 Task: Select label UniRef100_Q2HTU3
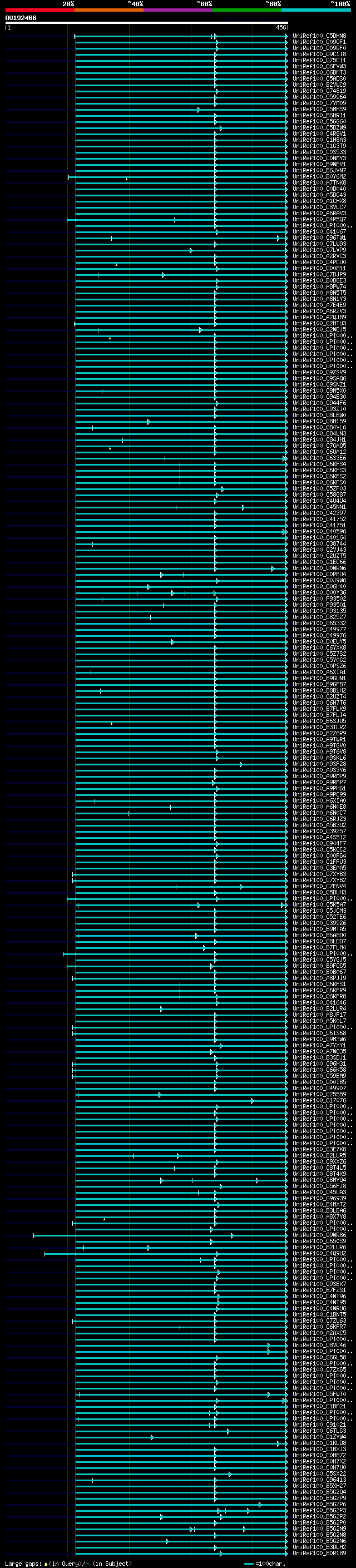[x=319, y=323]
